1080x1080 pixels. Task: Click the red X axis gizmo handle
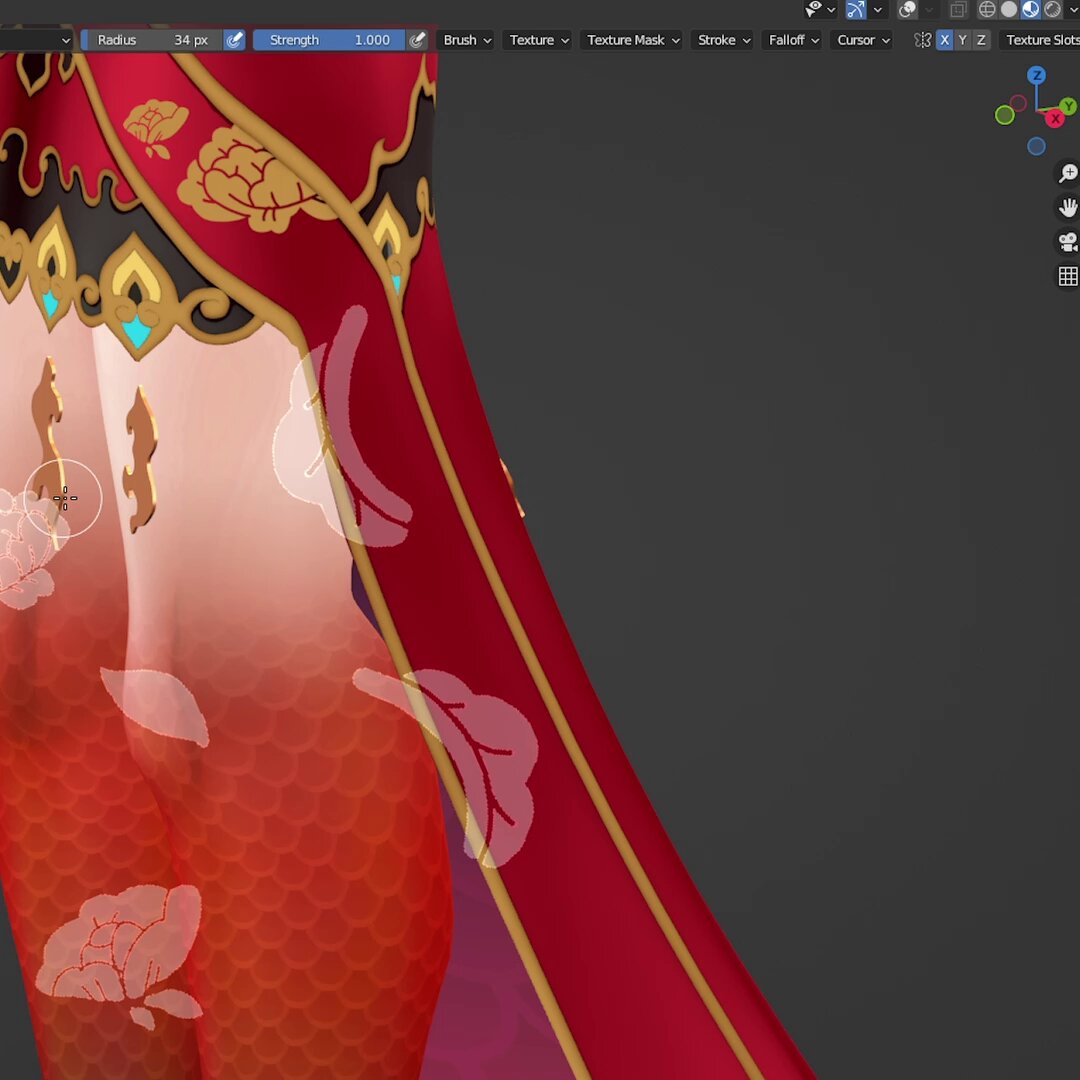point(1055,118)
